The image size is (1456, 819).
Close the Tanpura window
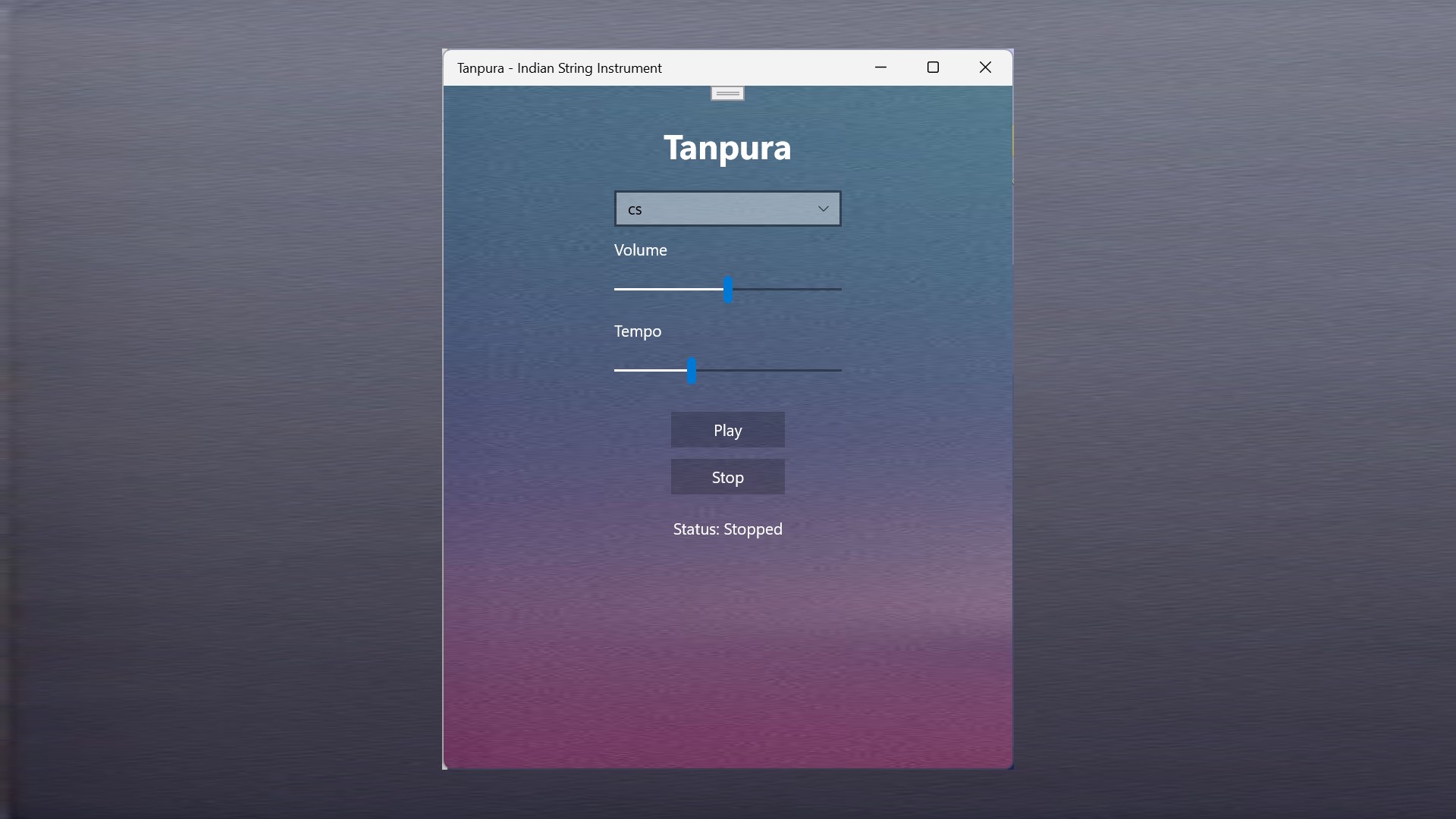(985, 67)
